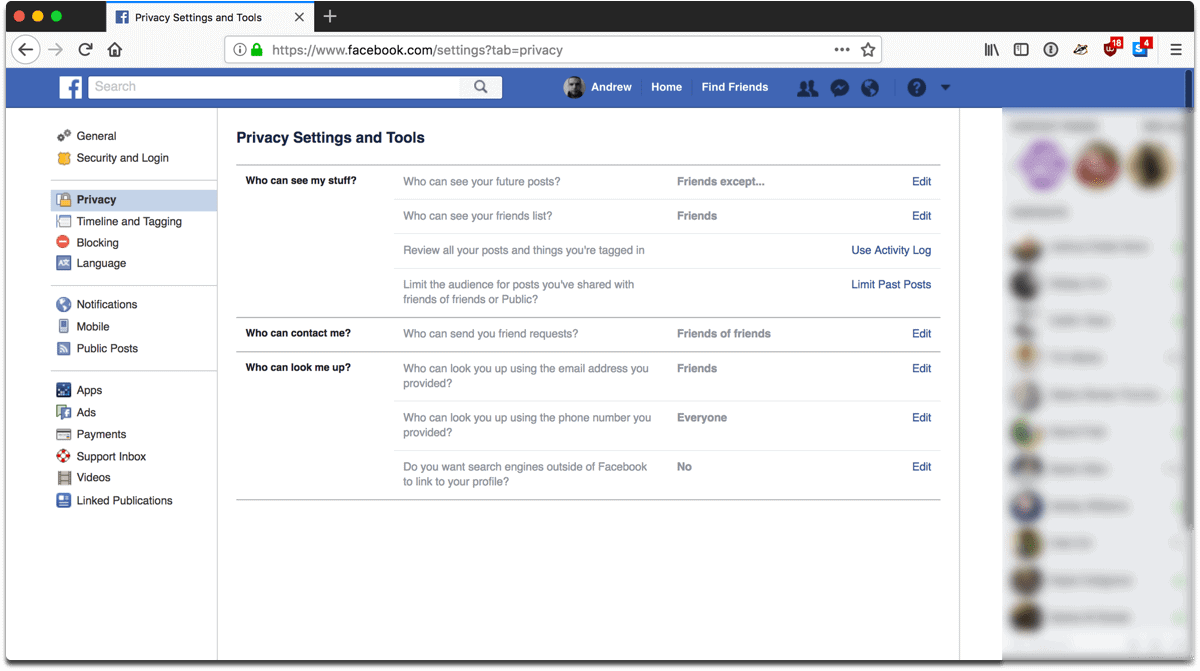Viewport: 1200px width, 671px height.
Task: Expand the account dropdown arrow
Action: [x=945, y=88]
